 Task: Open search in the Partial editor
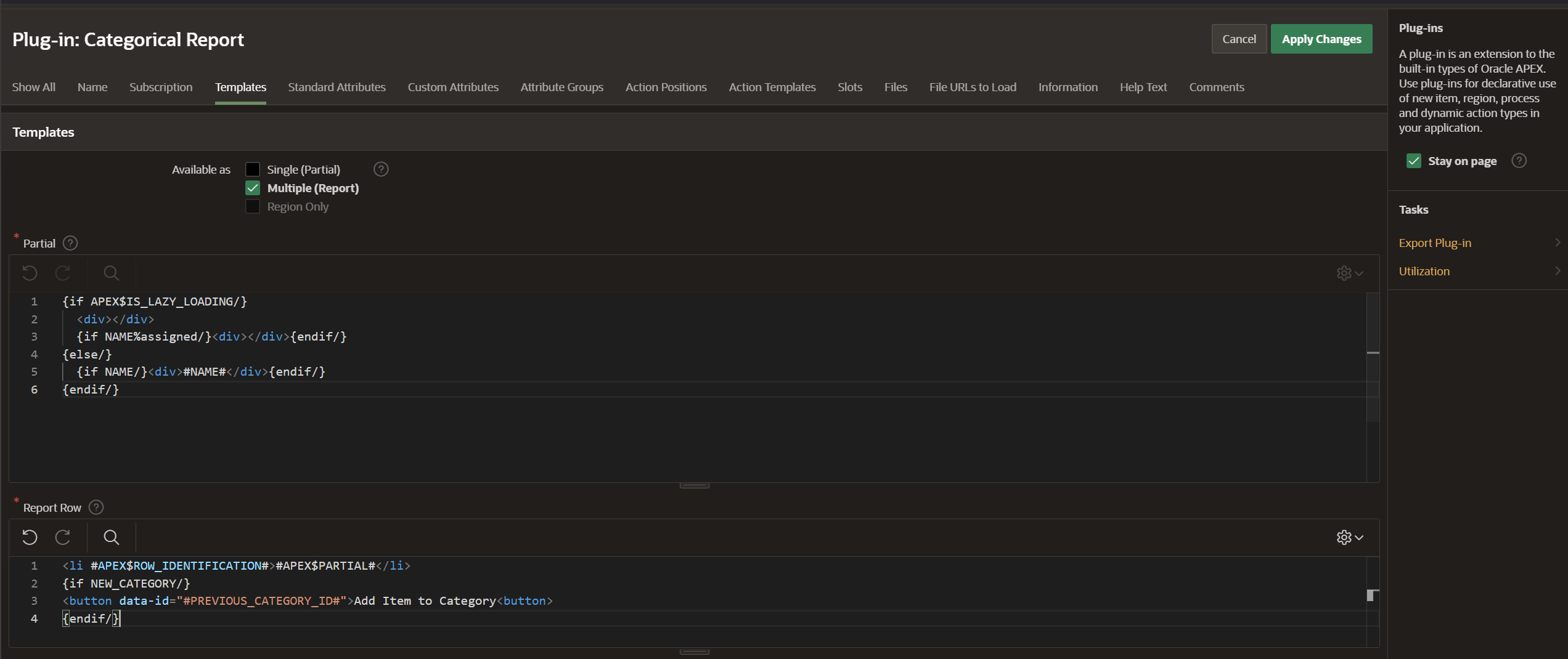pyautogui.click(x=112, y=273)
